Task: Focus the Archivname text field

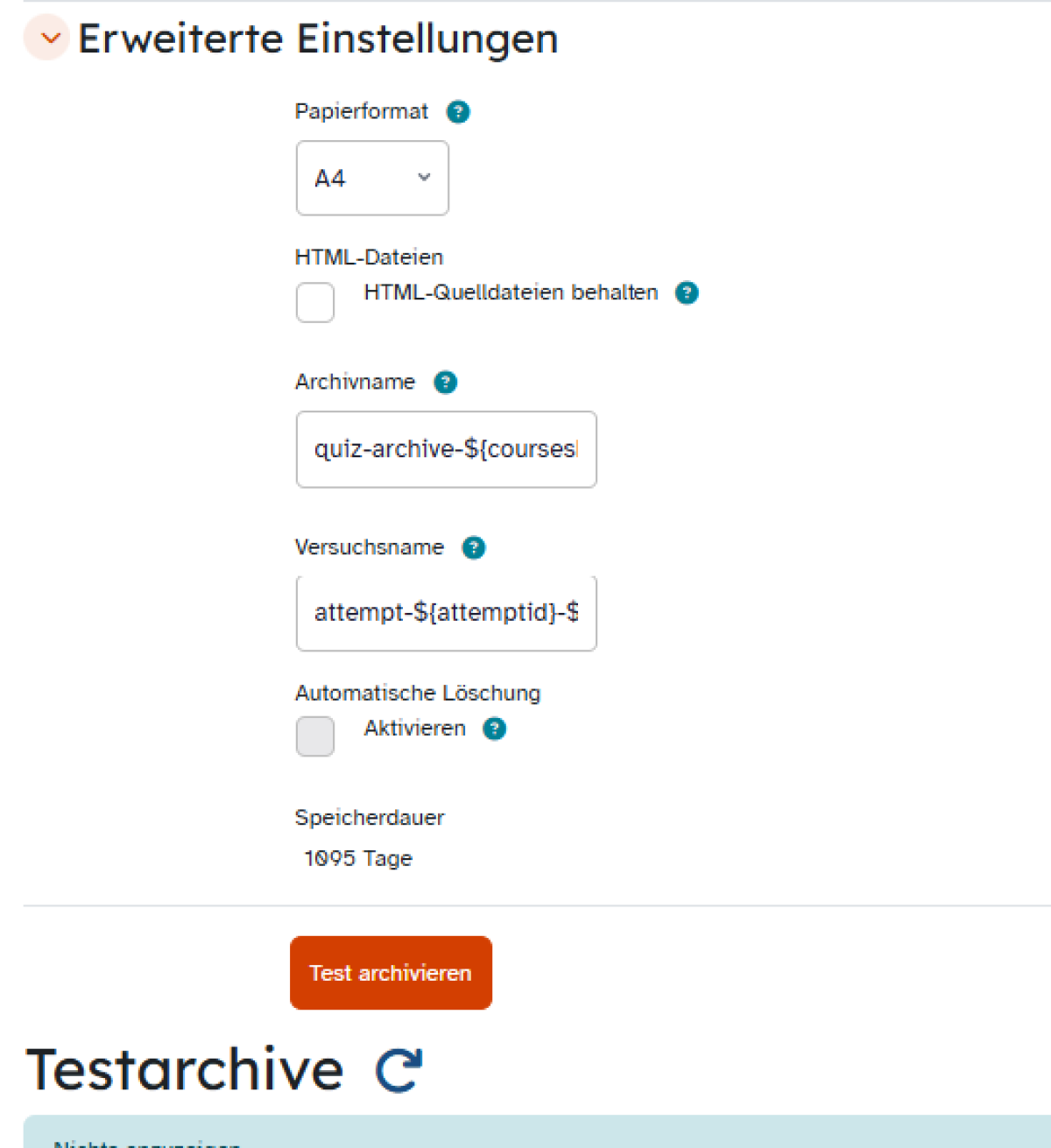Action: tap(446, 449)
